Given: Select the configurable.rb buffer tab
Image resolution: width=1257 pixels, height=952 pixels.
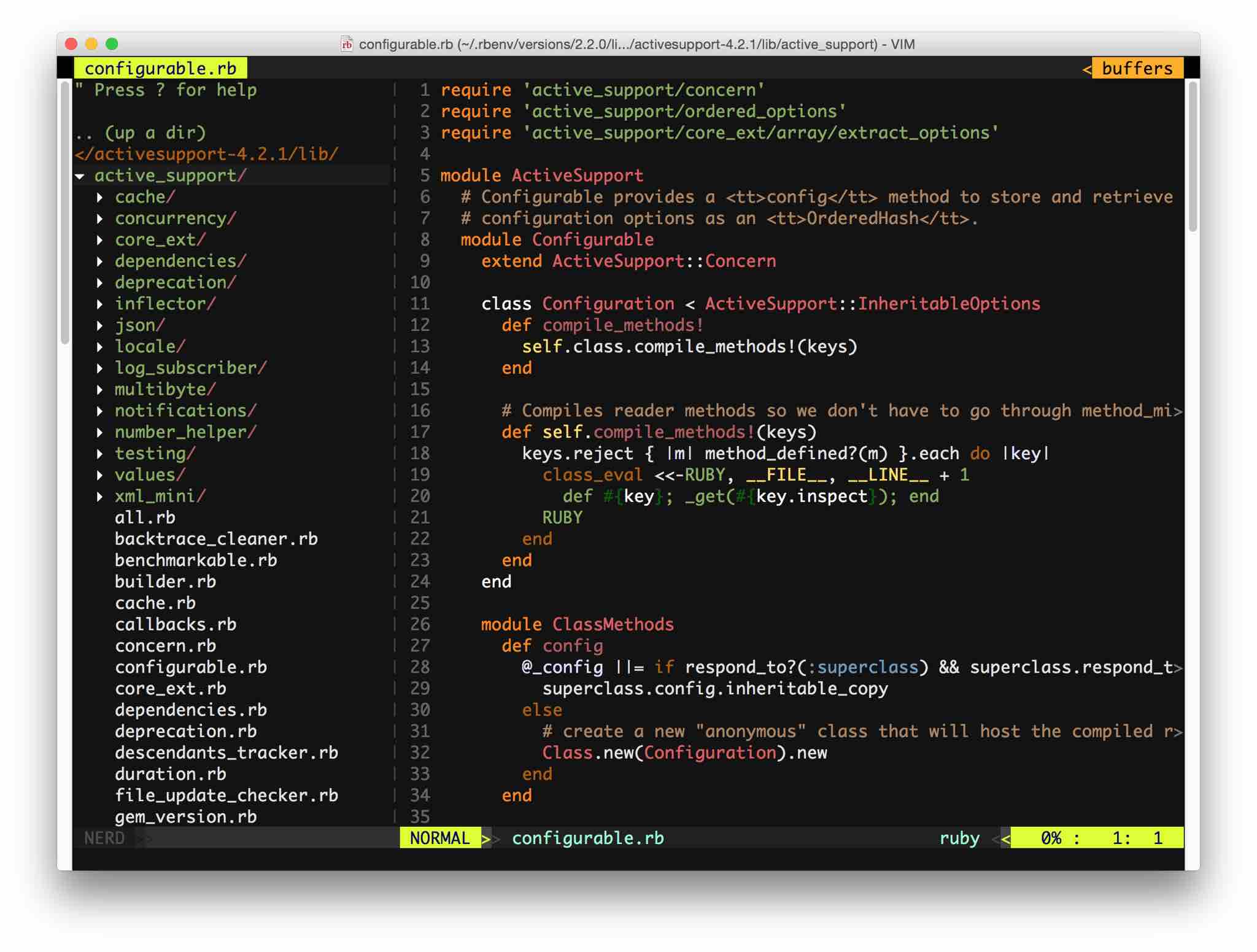Looking at the screenshot, I should 160,68.
